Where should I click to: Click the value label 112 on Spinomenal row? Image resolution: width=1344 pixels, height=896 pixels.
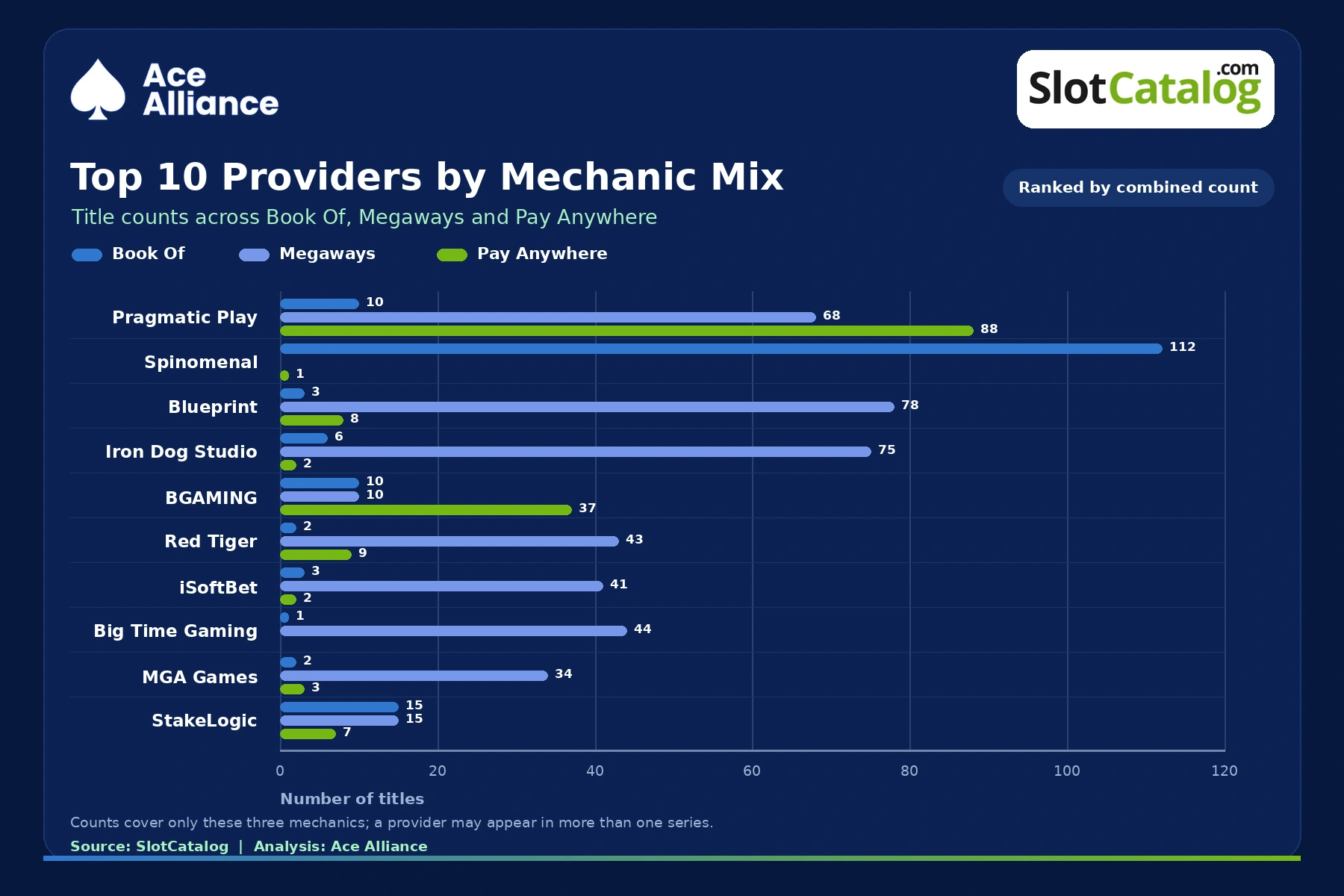click(x=1182, y=347)
